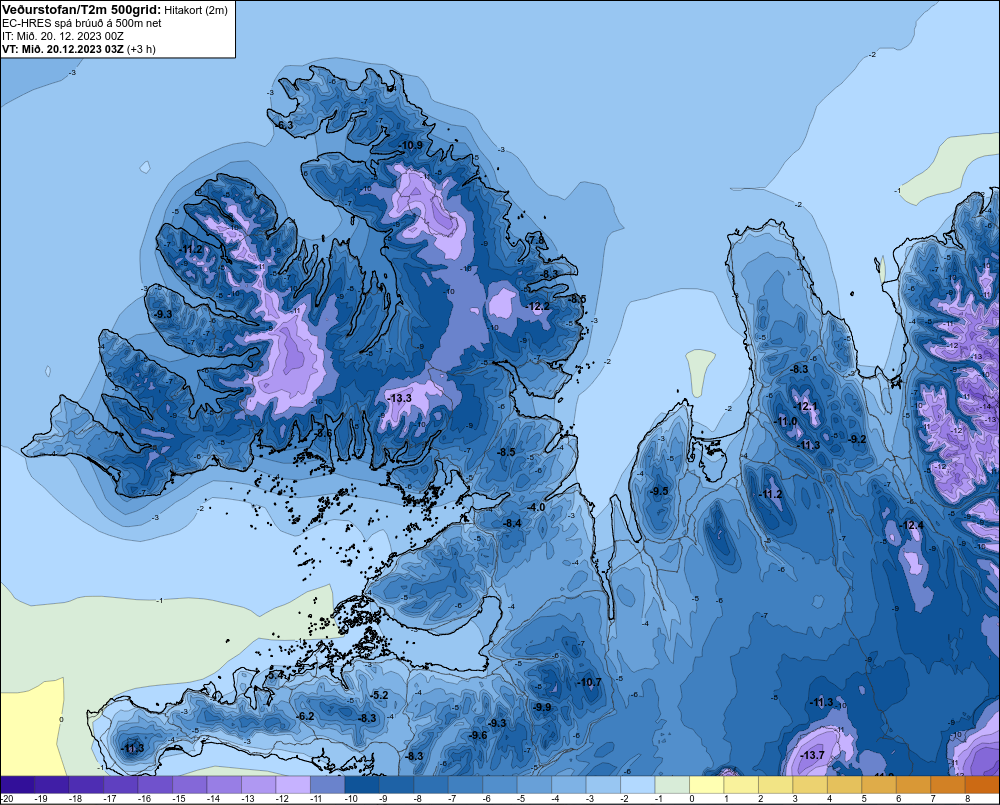
Task: Select the legend swatch above the -10 label
Action: pos(362,785)
